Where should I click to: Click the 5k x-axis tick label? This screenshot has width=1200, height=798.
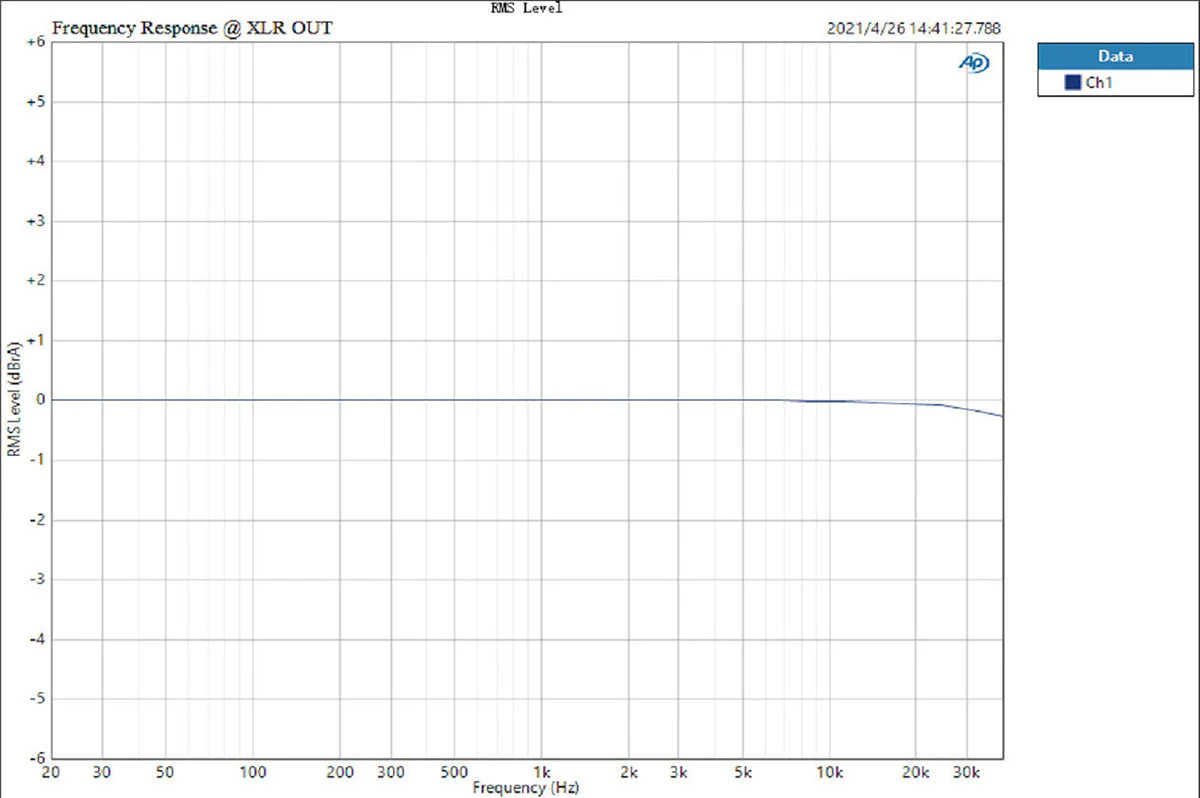742,773
